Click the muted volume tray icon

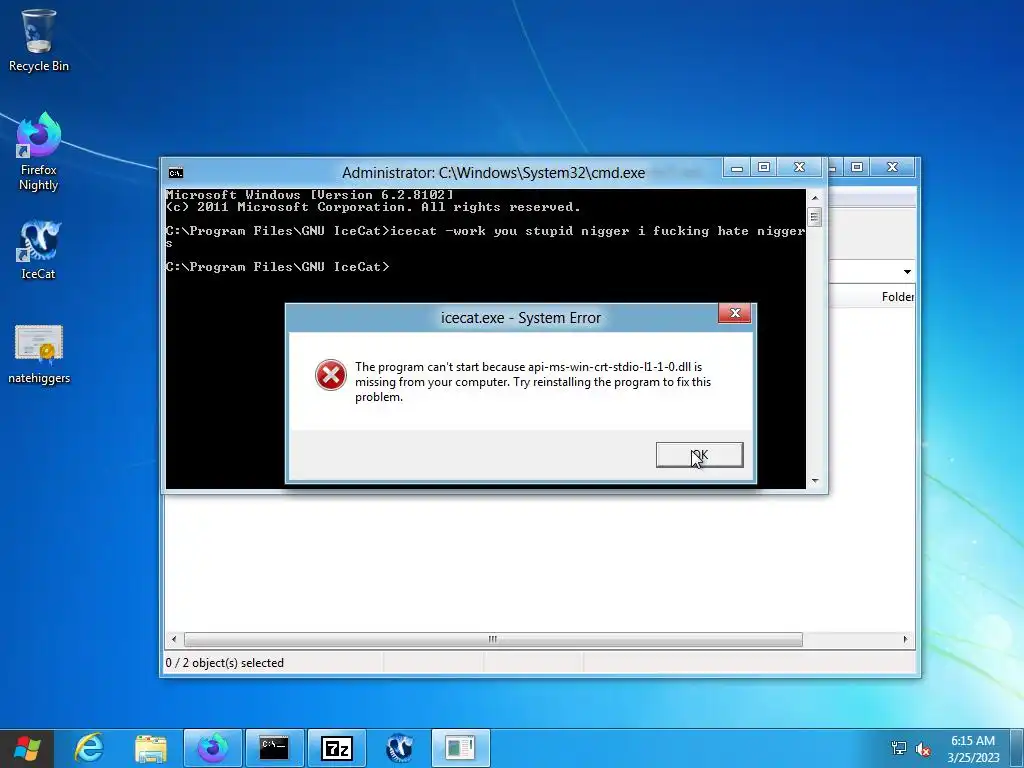click(x=923, y=748)
